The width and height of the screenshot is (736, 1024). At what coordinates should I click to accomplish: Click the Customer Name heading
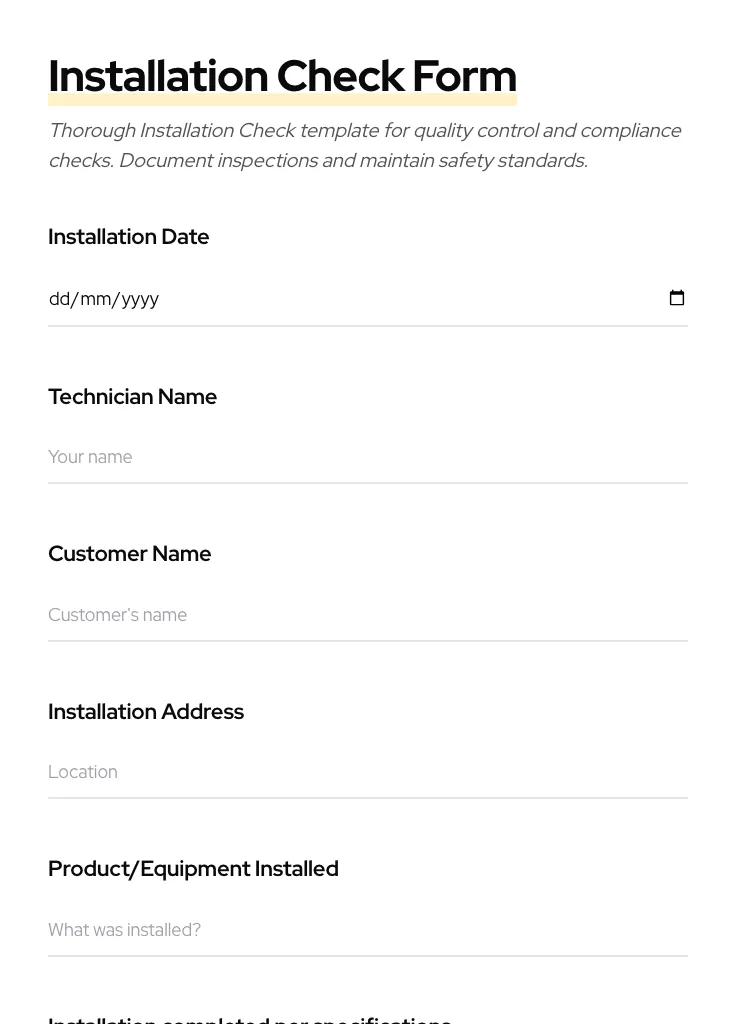(x=129, y=554)
